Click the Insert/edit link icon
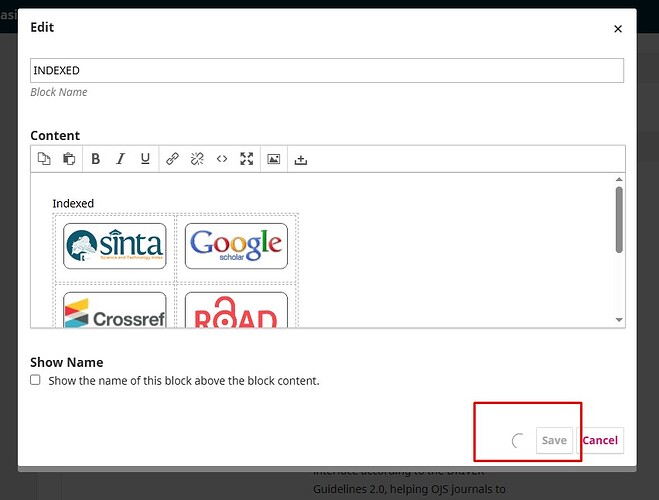 (172, 159)
